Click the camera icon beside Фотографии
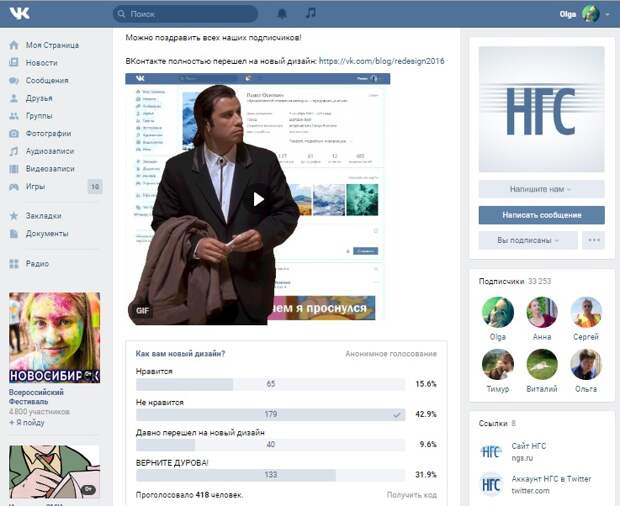Screen dimensions: 620x506 pos(14,134)
